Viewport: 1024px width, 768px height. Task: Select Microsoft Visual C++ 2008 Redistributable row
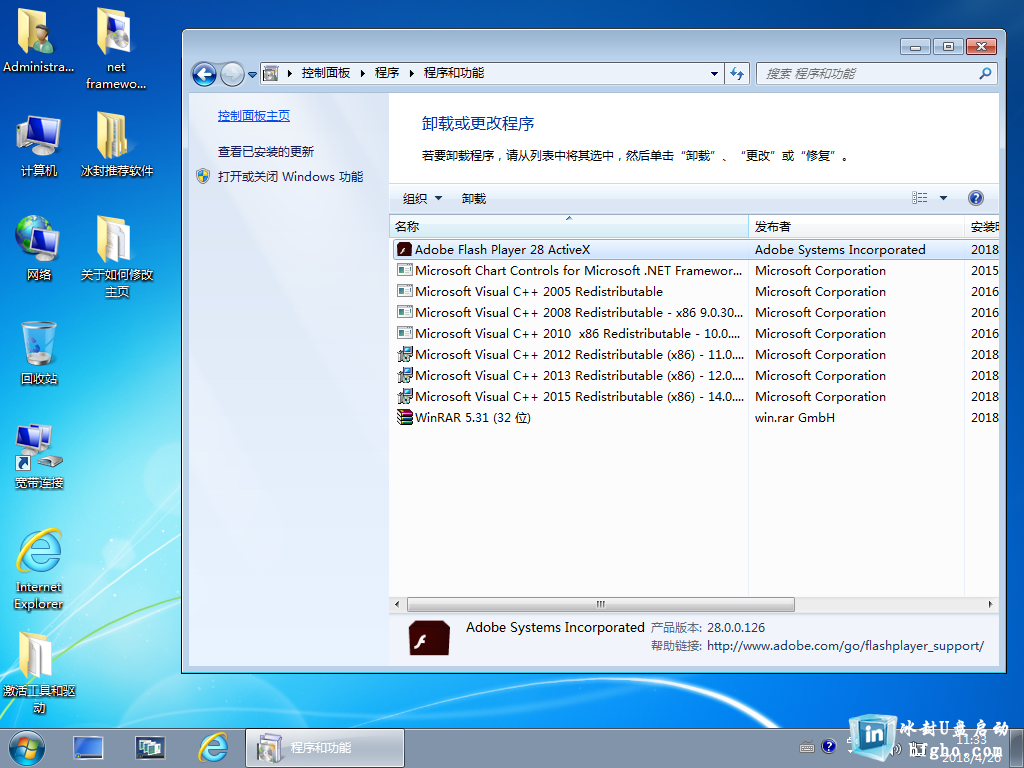(696, 312)
